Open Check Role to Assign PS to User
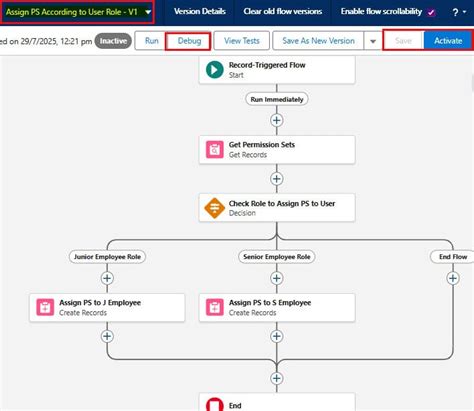 (x=277, y=208)
